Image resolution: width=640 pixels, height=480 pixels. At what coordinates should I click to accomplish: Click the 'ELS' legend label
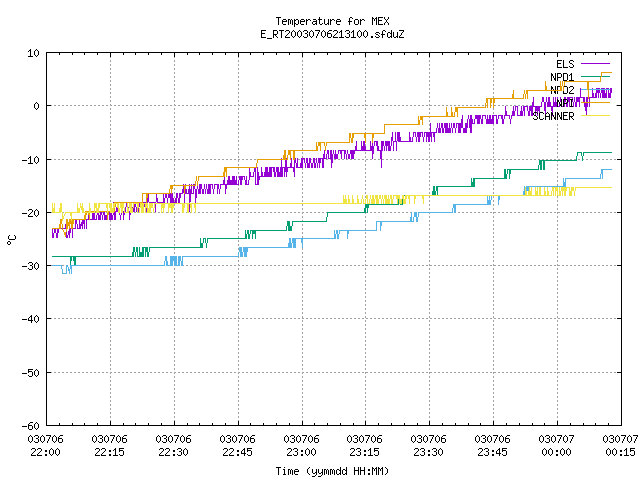point(565,64)
